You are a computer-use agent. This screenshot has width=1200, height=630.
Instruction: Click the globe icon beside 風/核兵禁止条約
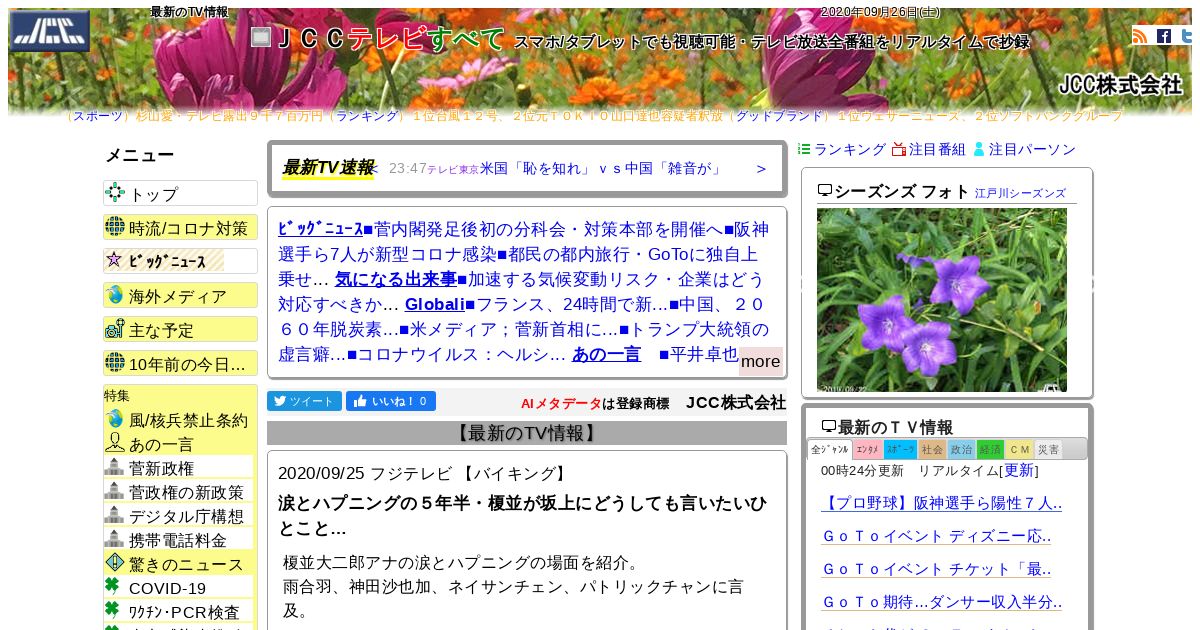pyautogui.click(x=115, y=419)
